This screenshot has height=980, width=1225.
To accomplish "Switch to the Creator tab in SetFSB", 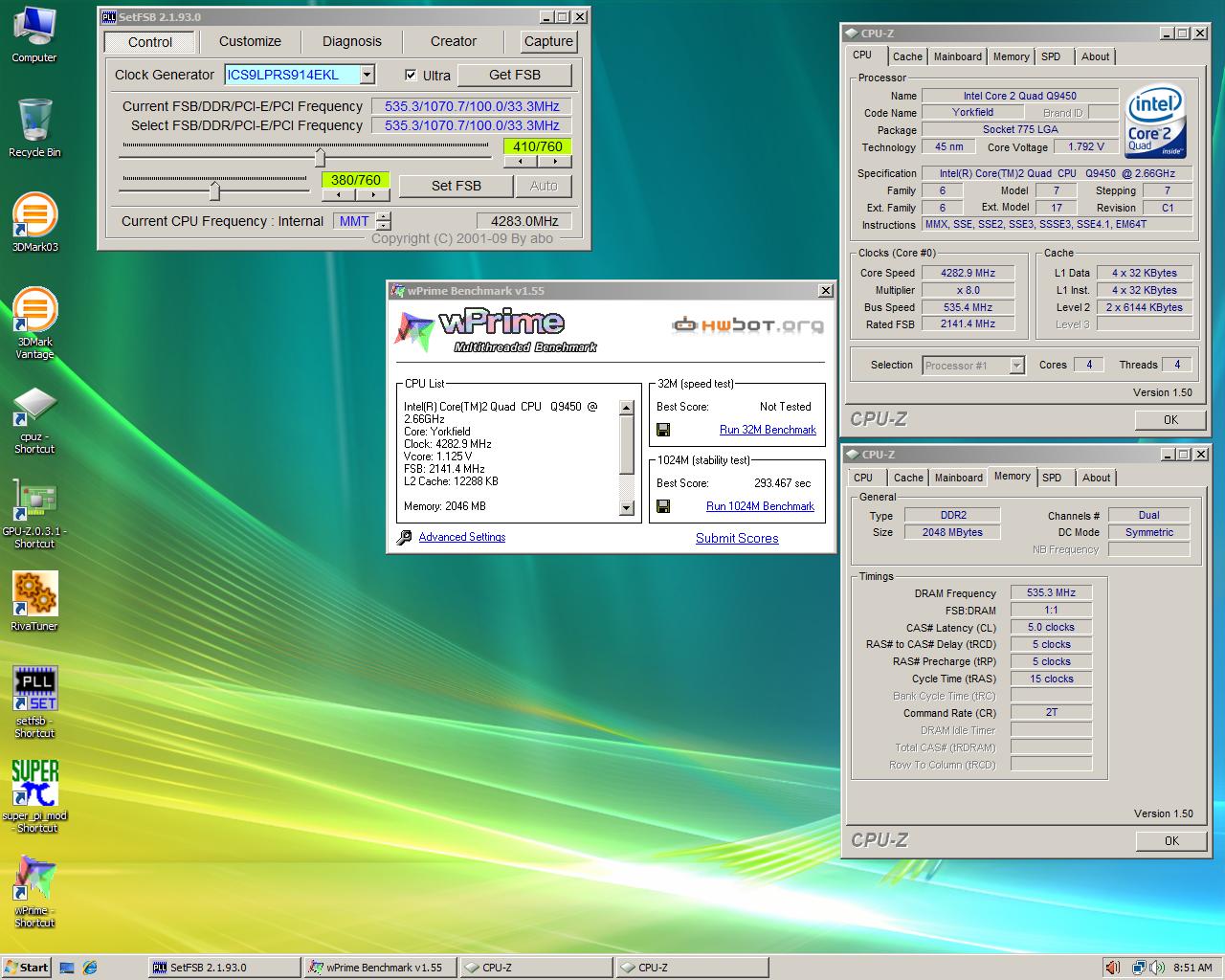I will 454,41.
